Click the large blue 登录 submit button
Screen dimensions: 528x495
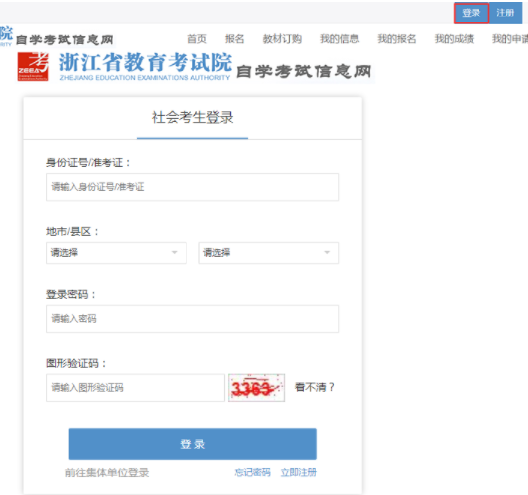point(192,444)
